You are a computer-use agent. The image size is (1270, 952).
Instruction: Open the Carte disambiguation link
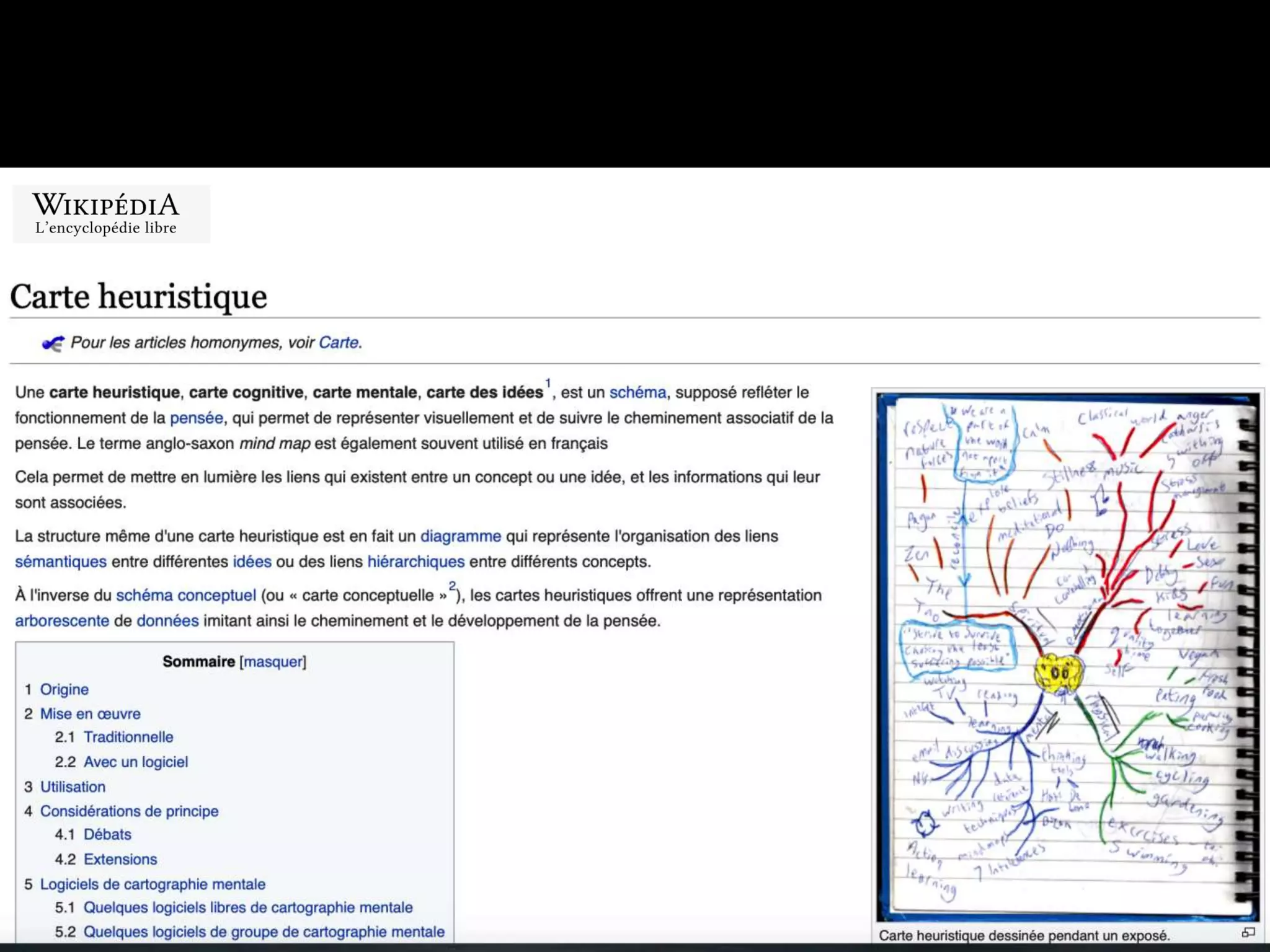(x=339, y=343)
